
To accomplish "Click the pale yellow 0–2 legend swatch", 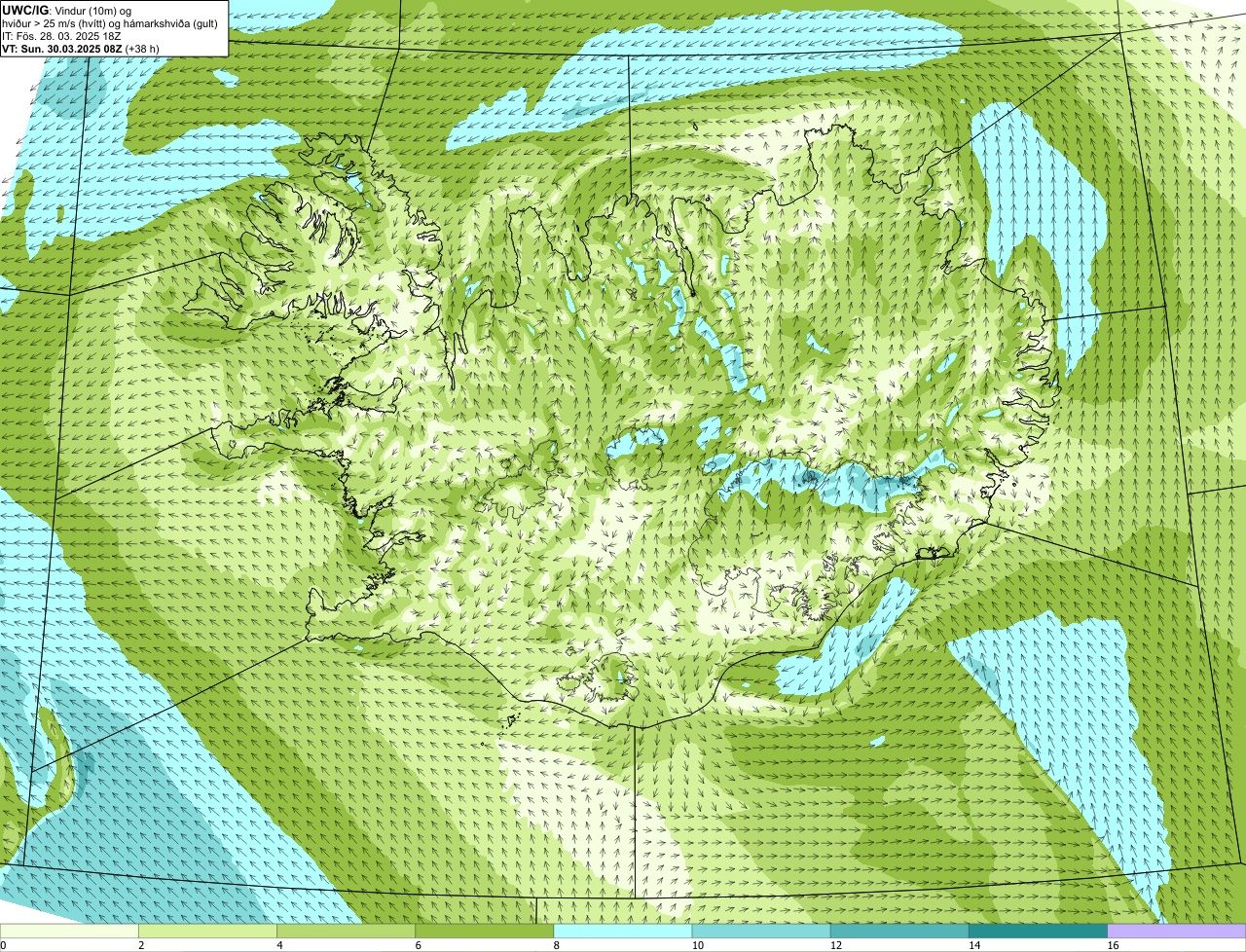I will 69,932.
